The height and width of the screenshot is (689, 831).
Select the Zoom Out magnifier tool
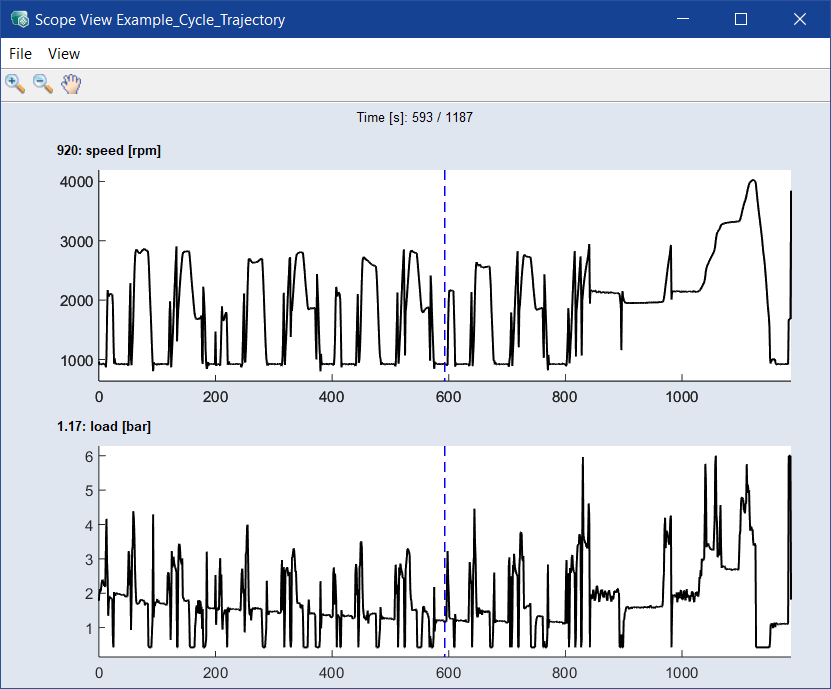pyautogui.click(x=43, y=84)
